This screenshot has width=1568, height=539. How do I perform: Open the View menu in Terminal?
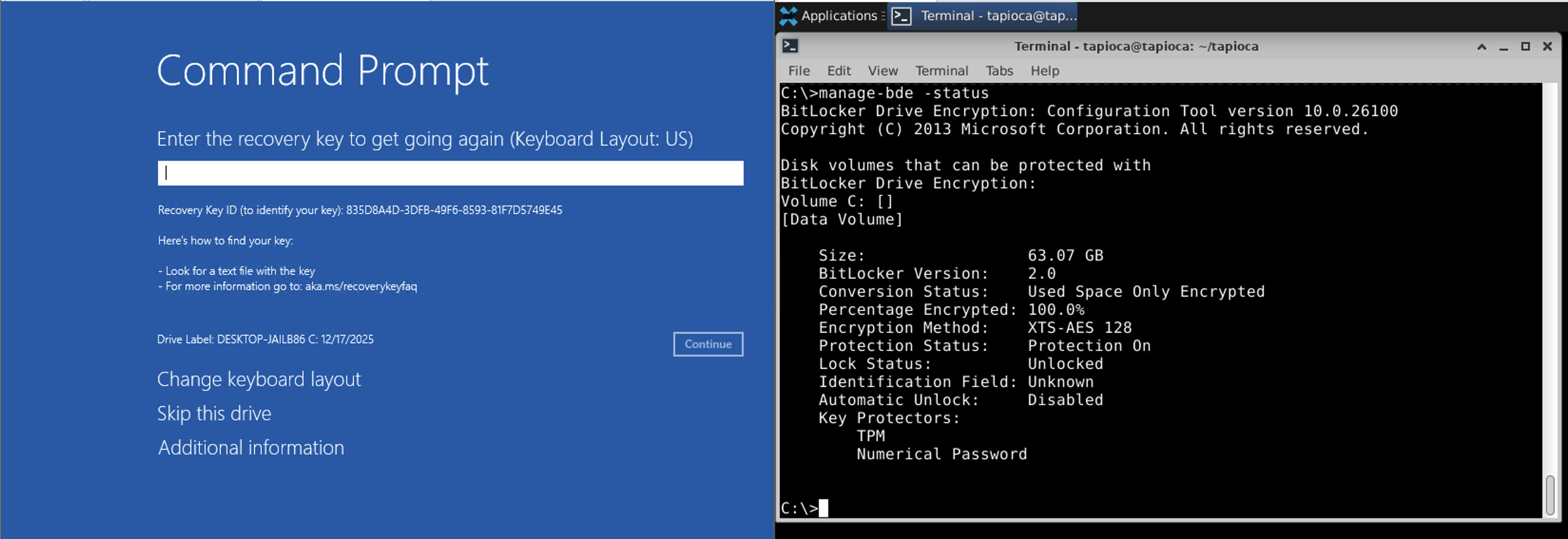[882, 70]
